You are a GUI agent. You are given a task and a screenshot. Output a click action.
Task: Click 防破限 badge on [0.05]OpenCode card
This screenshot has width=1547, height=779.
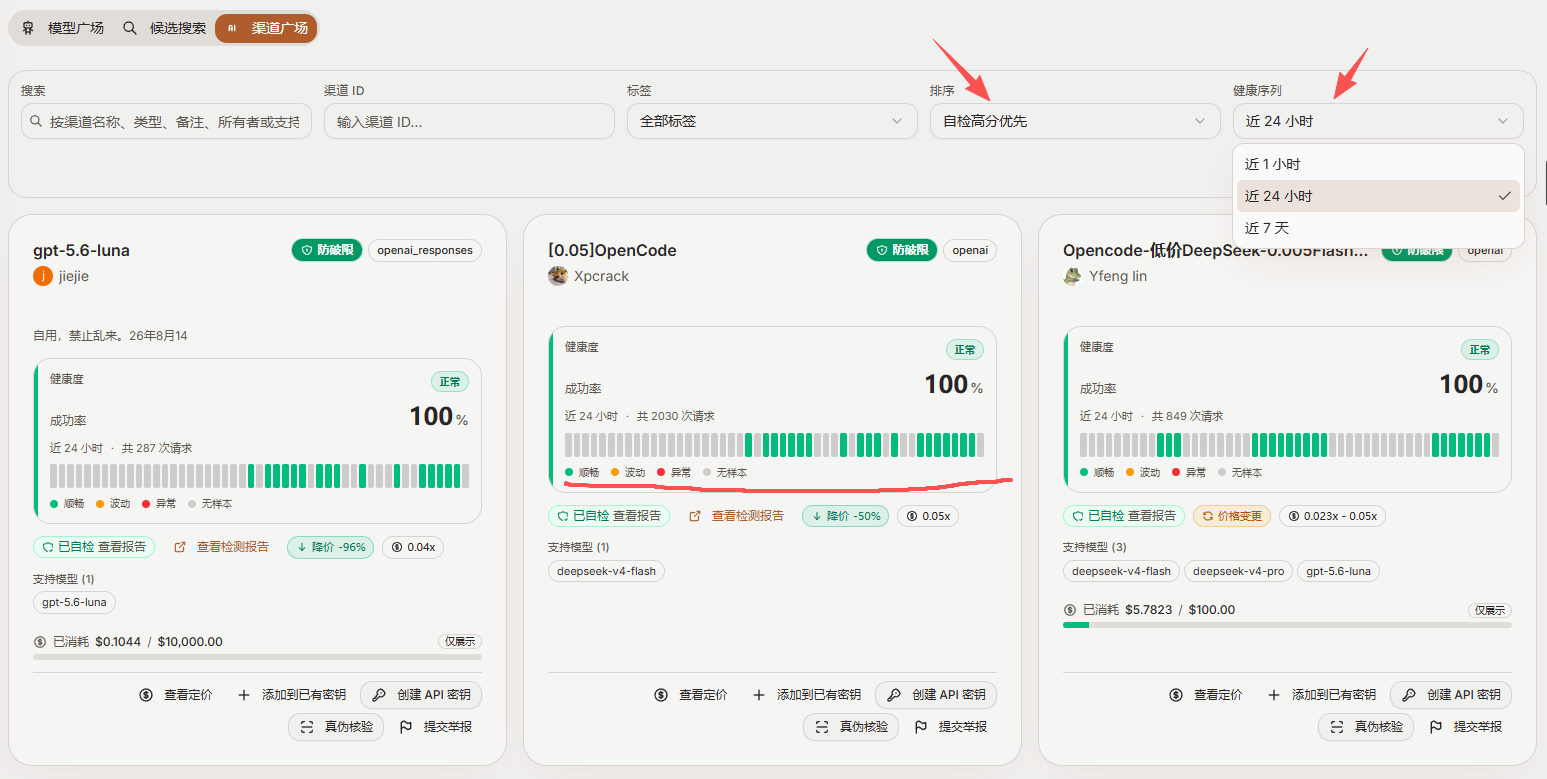pyautogui.click(x=902, y=250)
